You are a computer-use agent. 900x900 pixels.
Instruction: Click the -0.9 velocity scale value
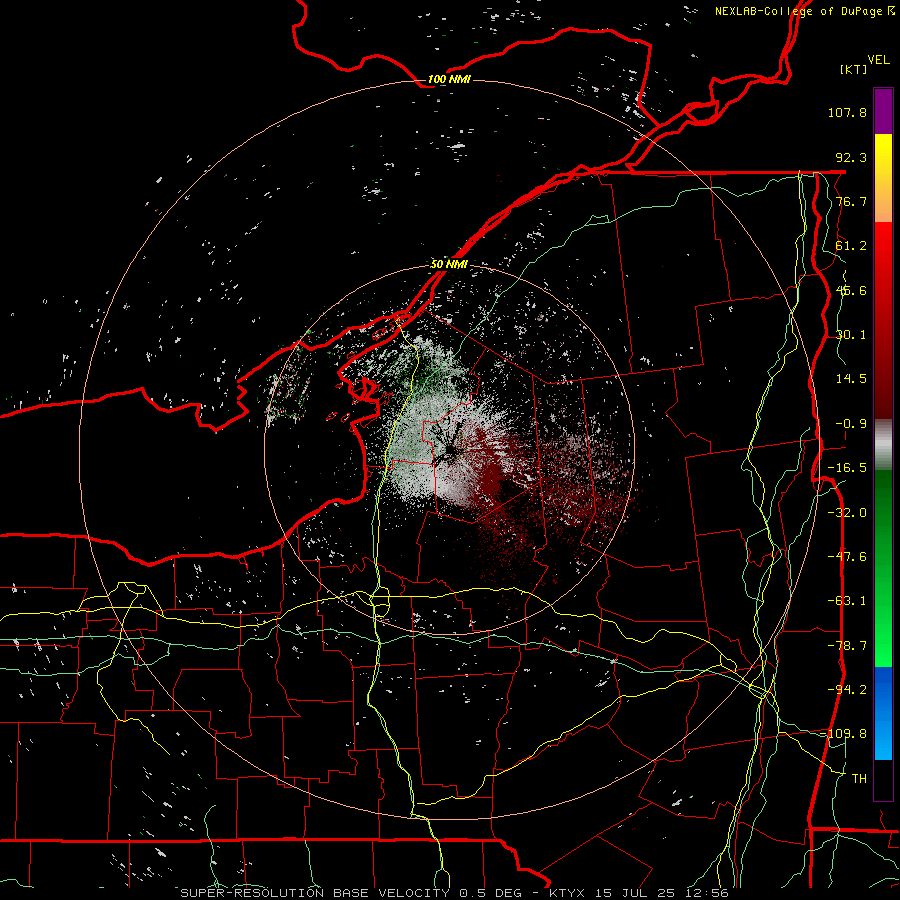851,424
